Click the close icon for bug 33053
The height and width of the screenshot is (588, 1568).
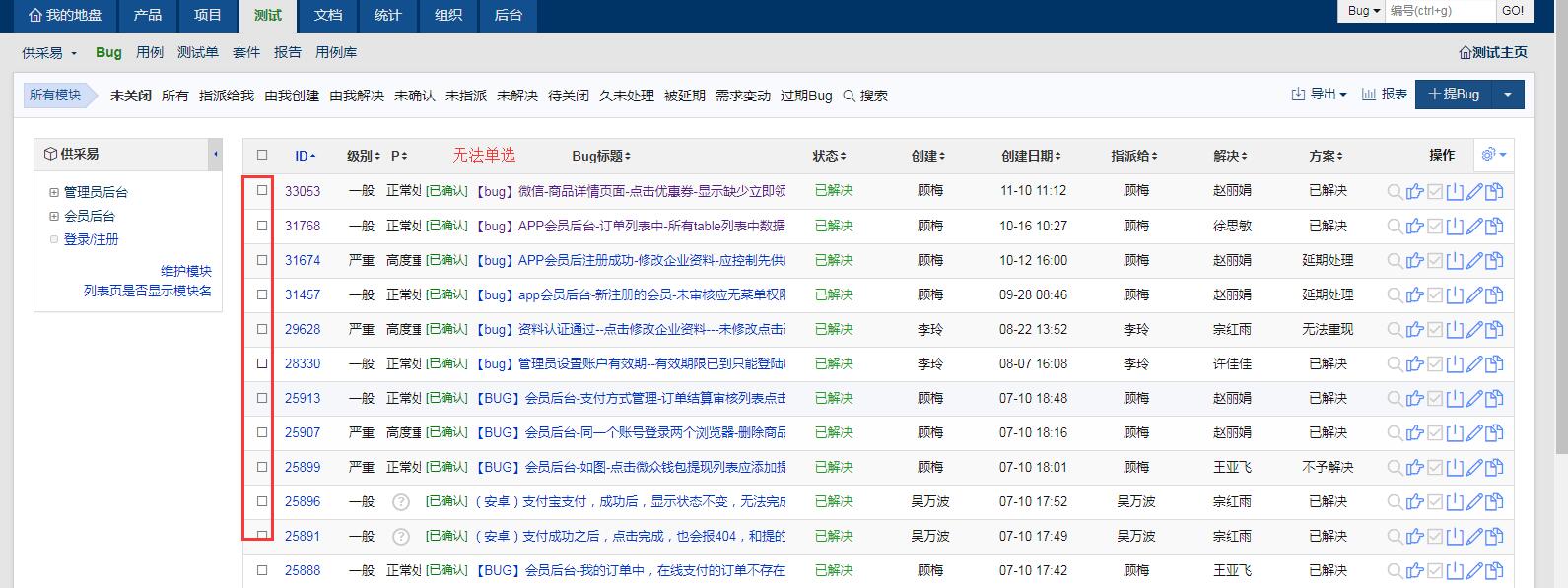tap(1456, 192)
